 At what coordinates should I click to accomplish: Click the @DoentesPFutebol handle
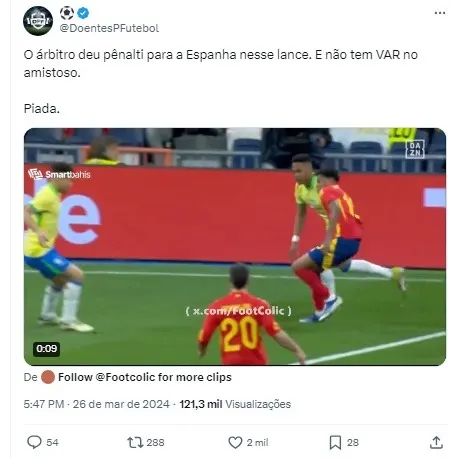[109, 28]
